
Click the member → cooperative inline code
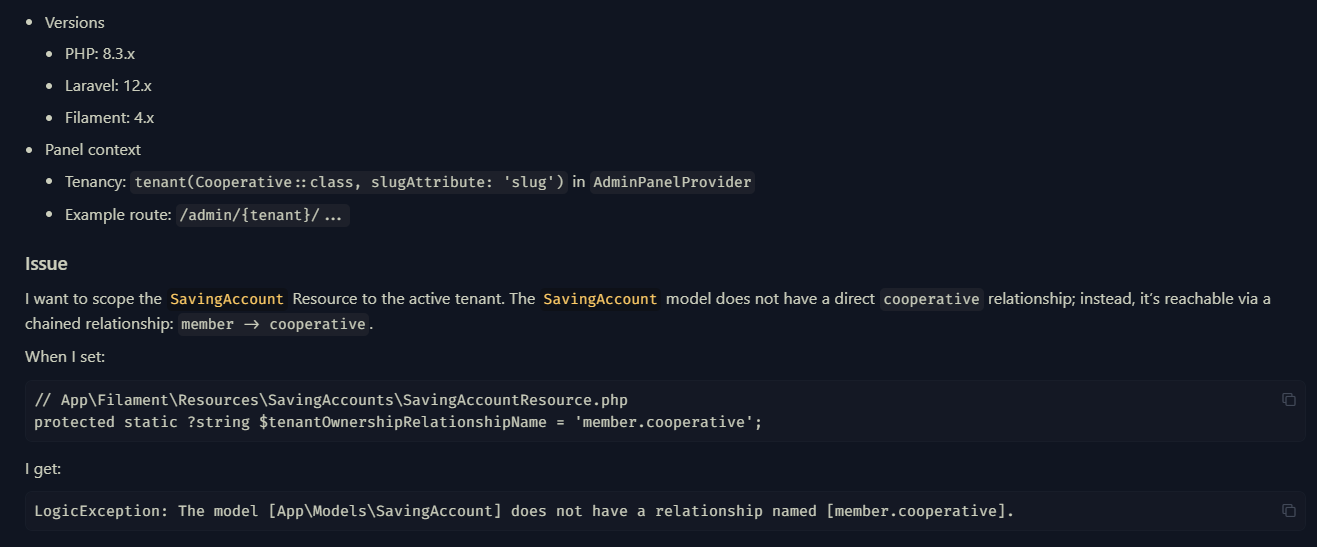tap(274, 324)
